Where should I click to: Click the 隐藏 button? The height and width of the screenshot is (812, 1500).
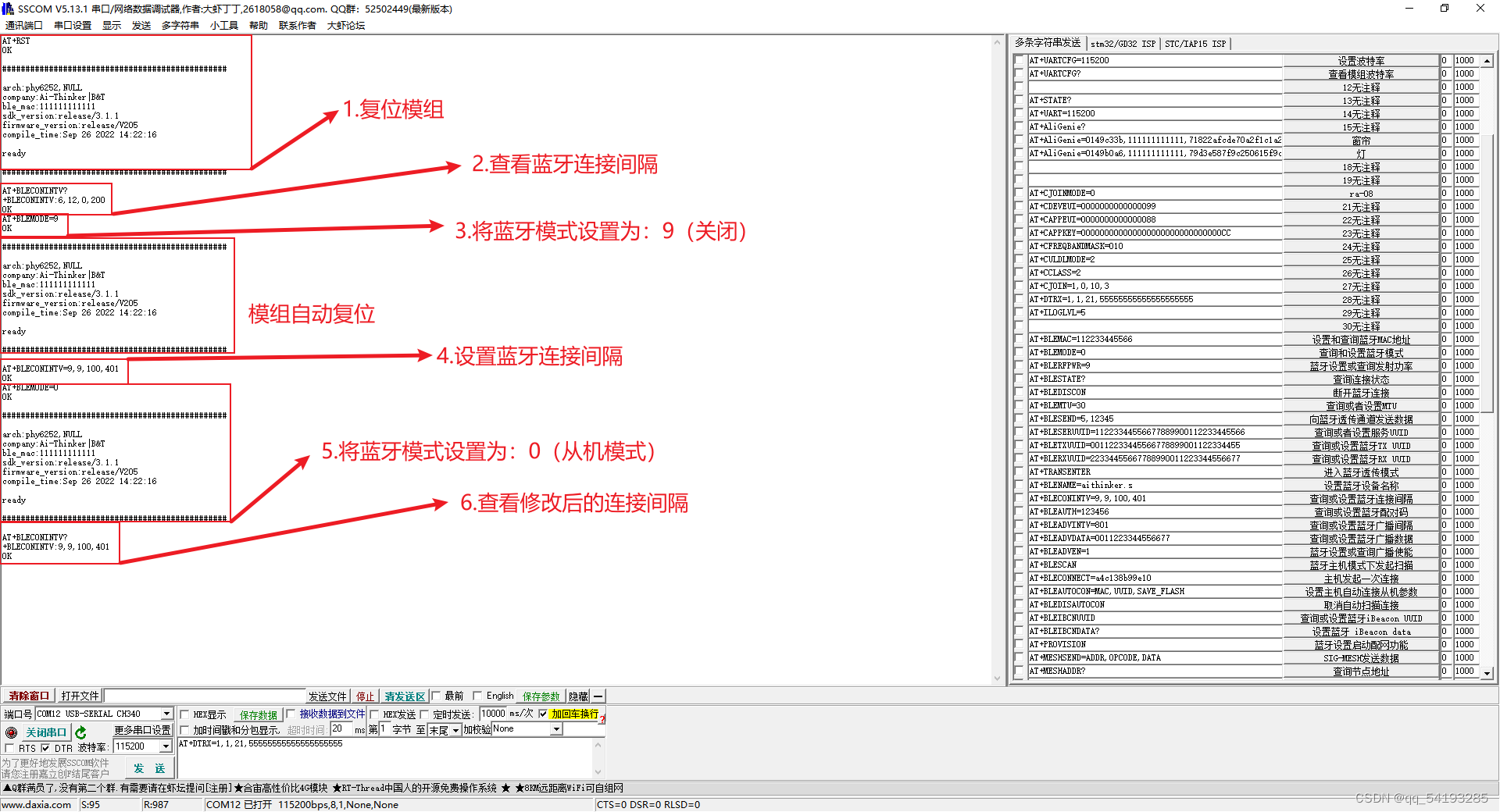click(578, 696)
